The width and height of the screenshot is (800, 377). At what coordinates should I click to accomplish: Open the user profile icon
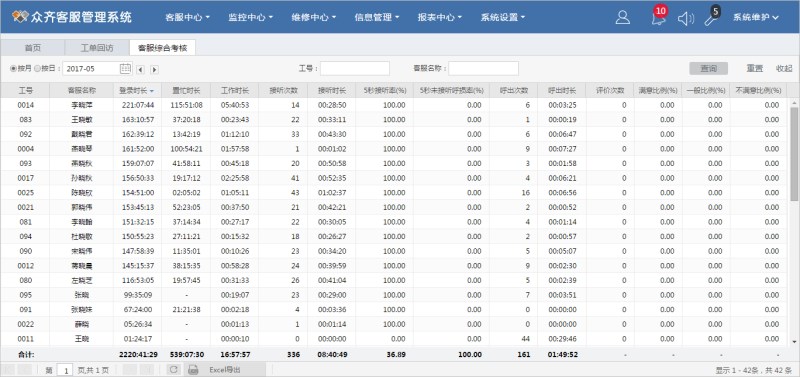click(622, 17)
